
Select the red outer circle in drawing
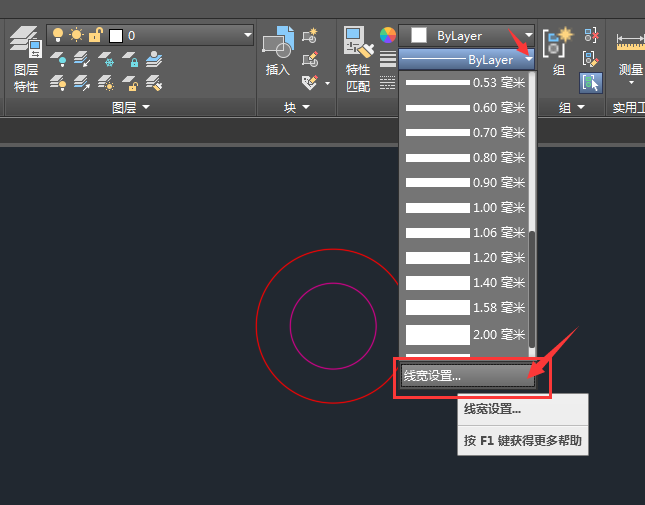[x=256, y=326]
